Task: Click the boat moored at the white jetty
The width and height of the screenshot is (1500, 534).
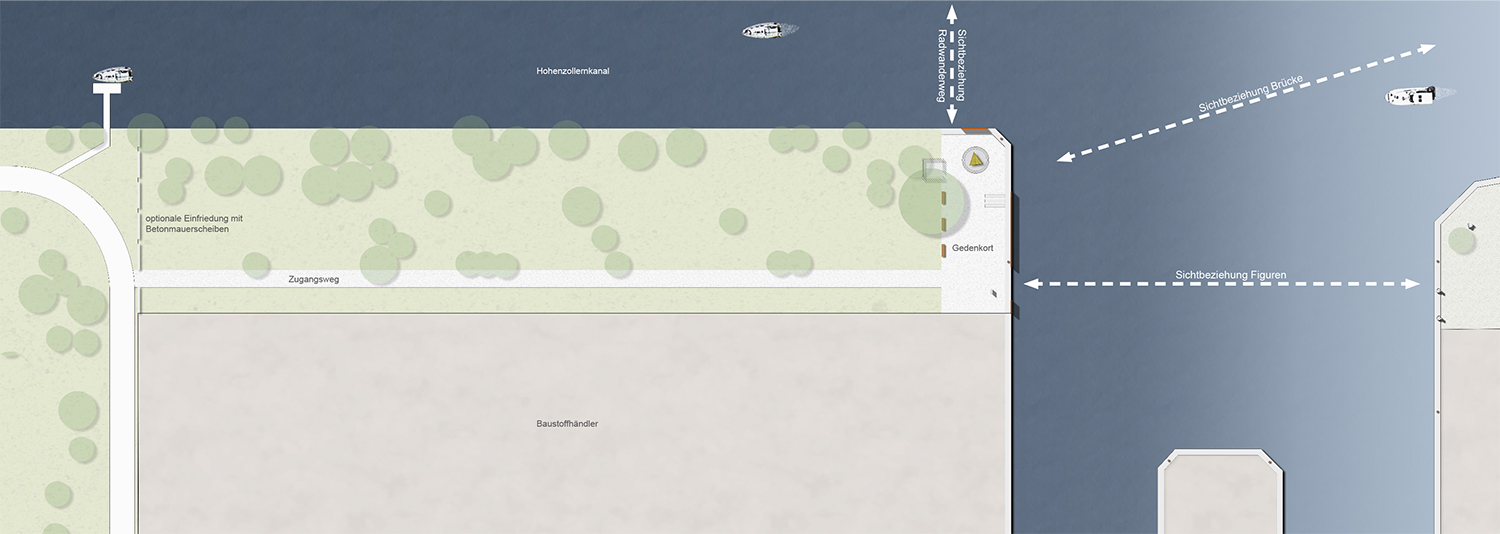Action: click(x=114, y=75)
